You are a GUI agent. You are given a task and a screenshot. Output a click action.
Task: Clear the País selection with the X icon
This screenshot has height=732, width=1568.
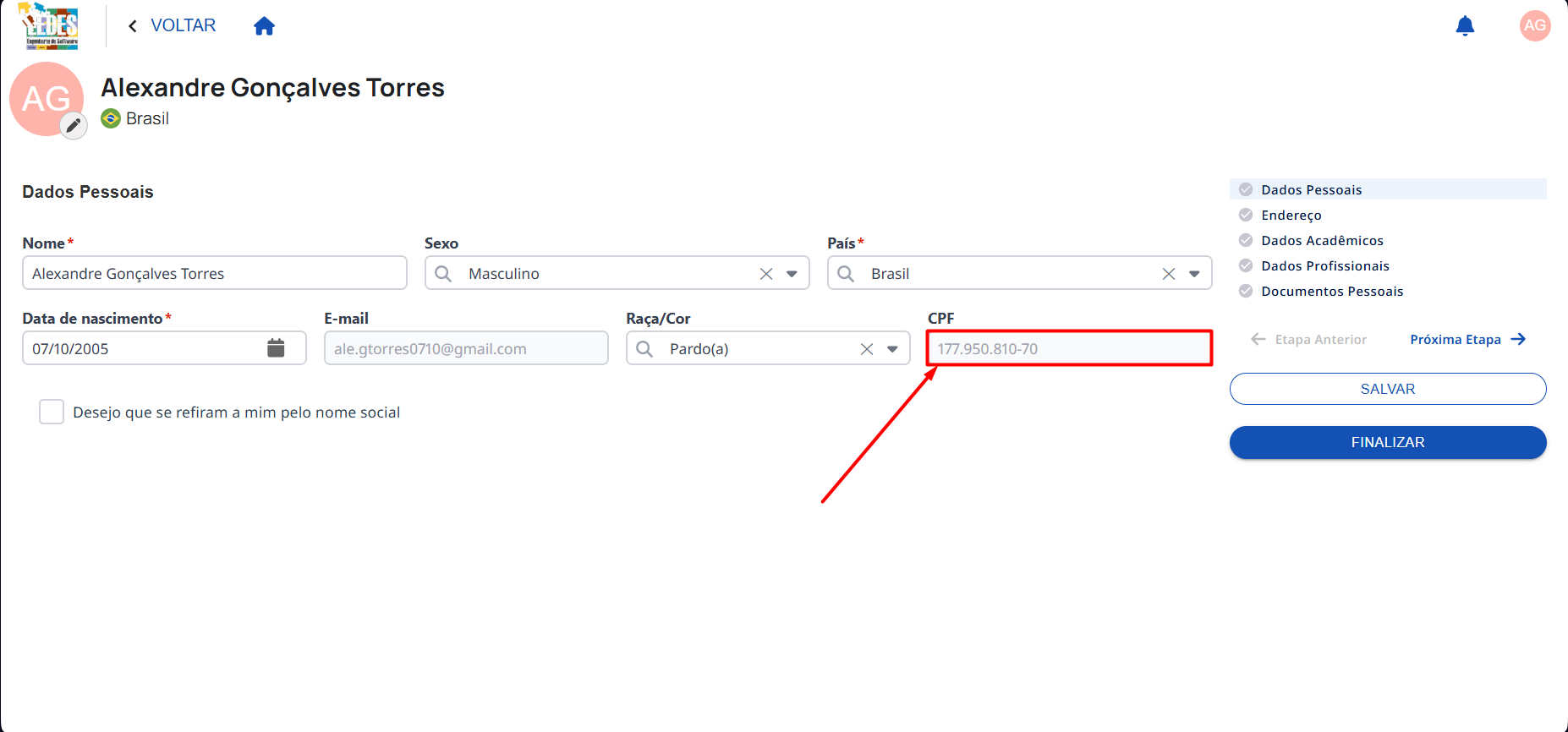(1169, 274)
